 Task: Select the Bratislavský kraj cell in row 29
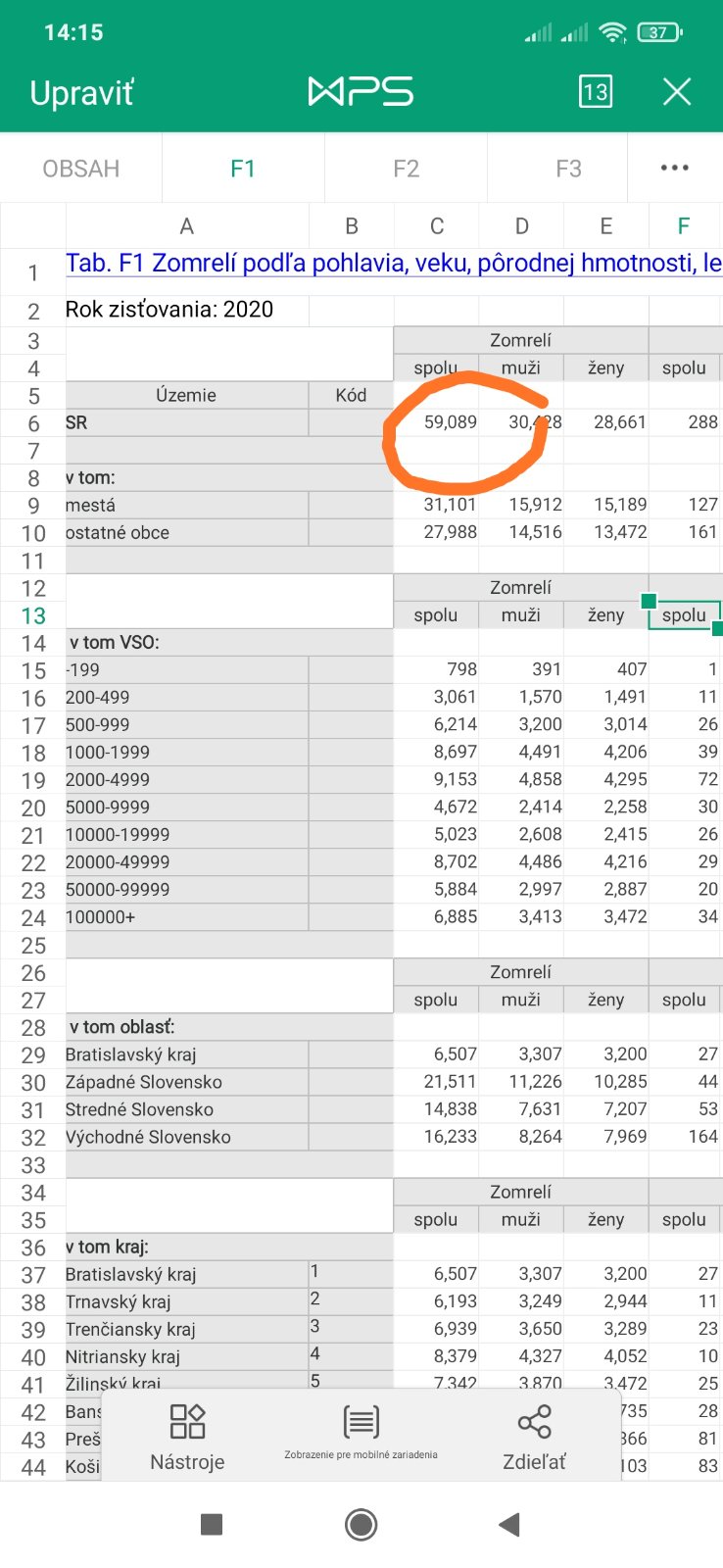(x=186, y=1054)
